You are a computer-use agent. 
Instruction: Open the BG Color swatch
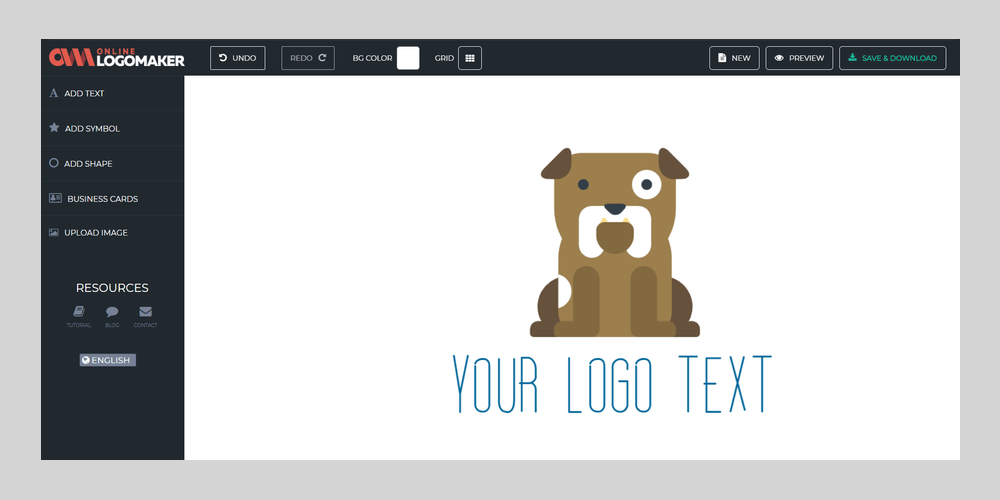(x=408, y=58)
